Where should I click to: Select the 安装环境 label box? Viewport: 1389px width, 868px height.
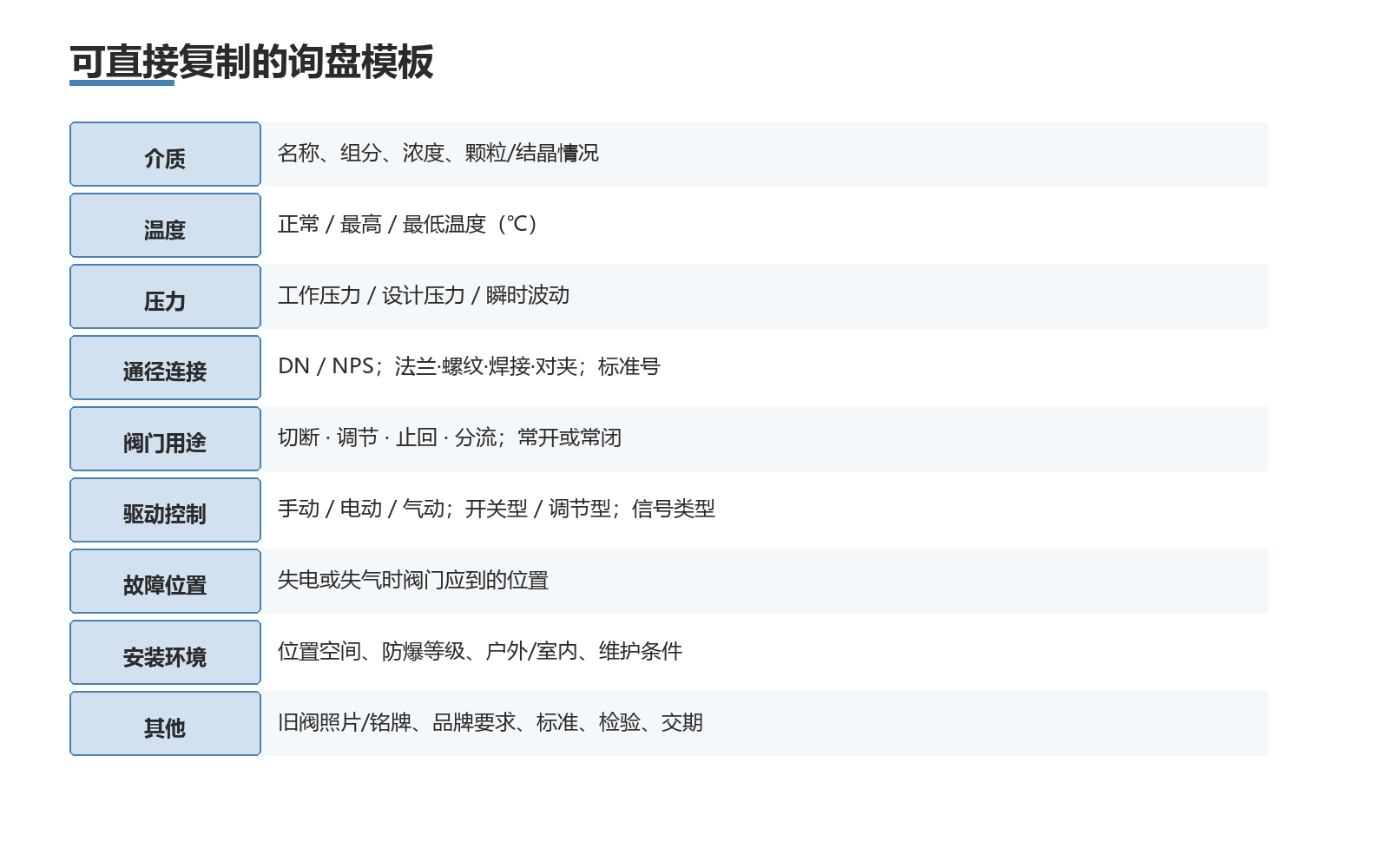point(165,653)
